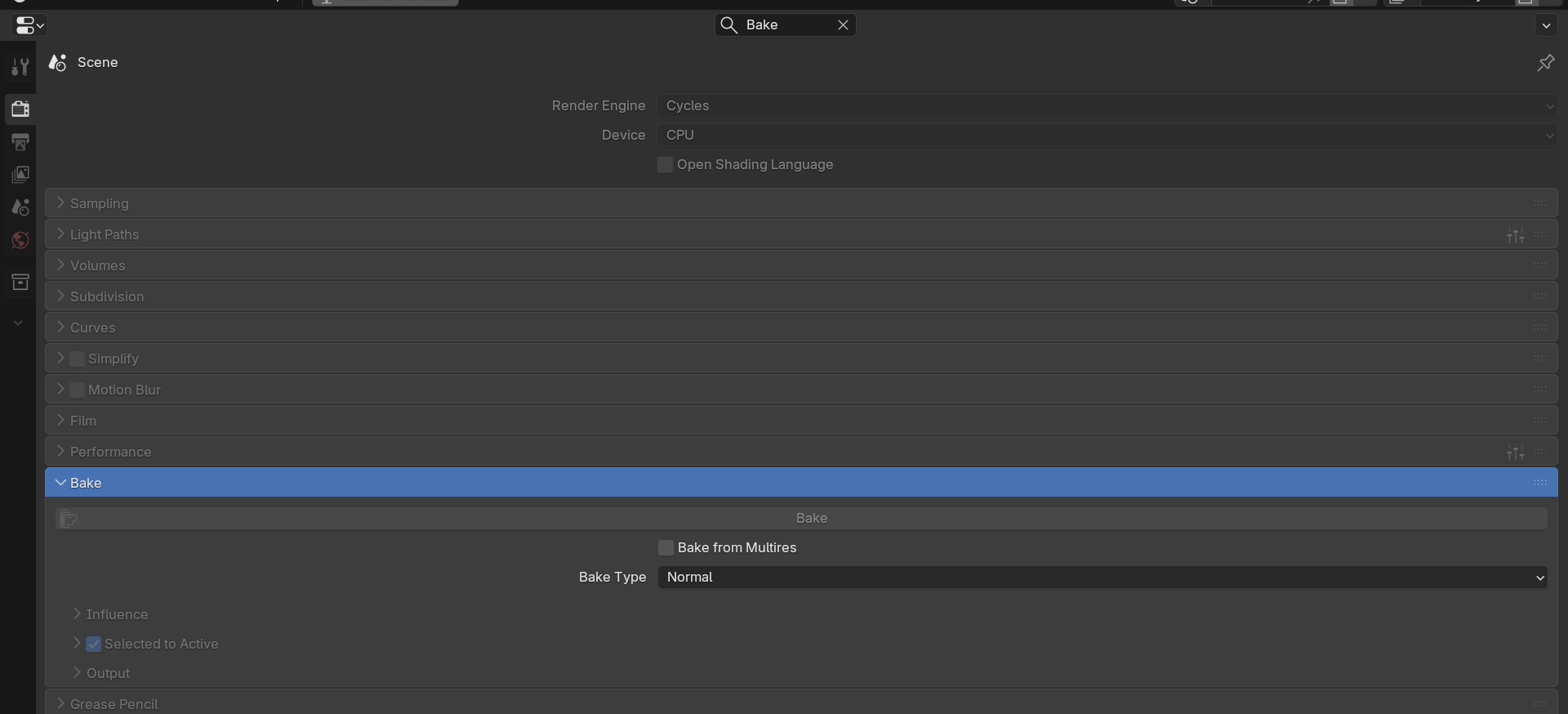Grab the Bake panel drag handle
This screenshot has height=714, width=1568.
(1540, 483)
